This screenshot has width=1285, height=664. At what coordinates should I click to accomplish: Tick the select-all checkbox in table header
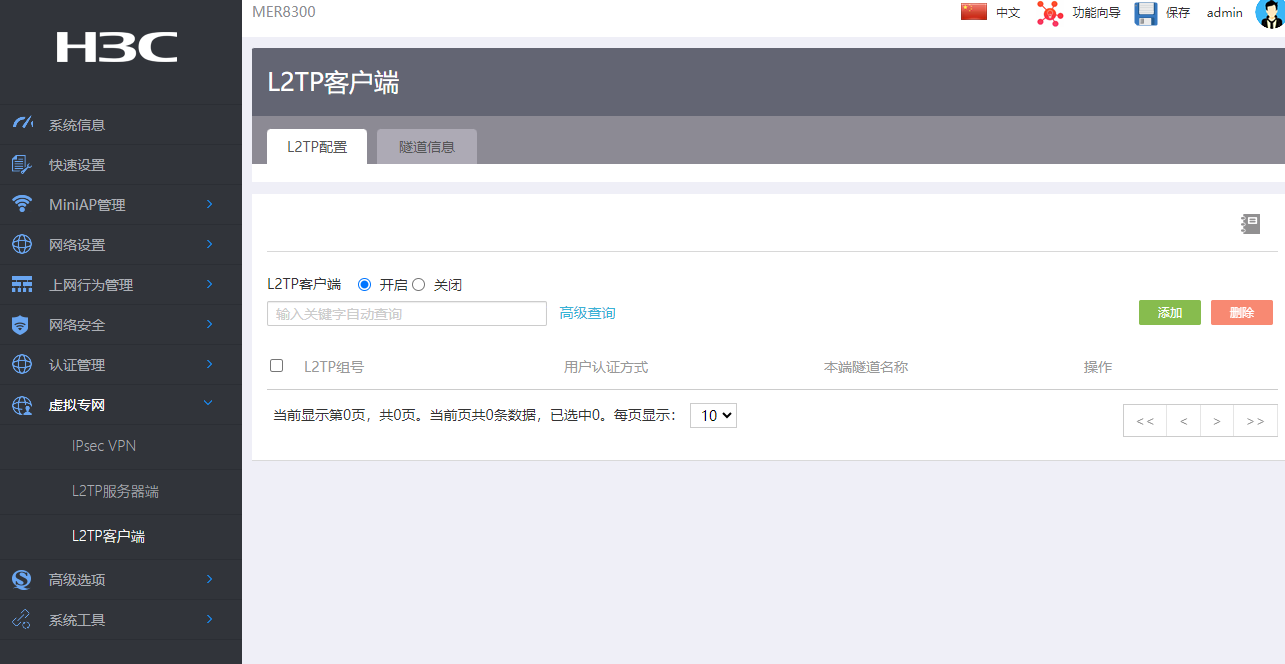[277, 366]
